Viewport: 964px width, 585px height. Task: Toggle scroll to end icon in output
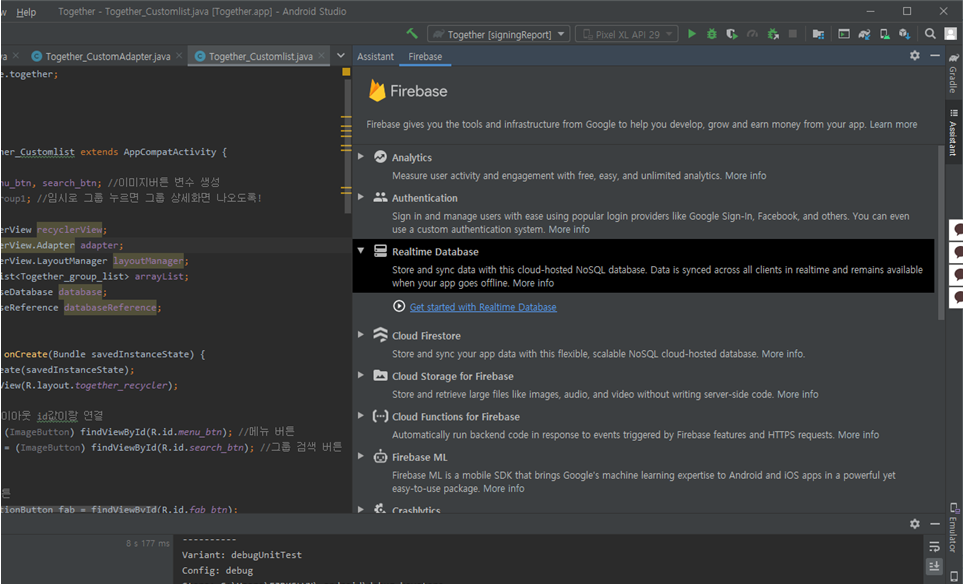[x=934, y=566]
